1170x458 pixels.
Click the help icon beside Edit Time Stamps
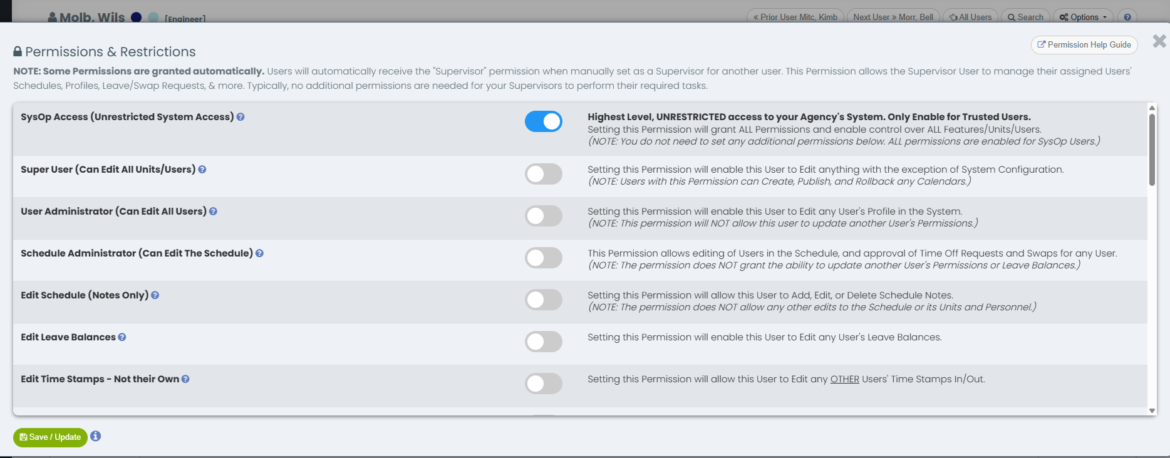(x=185, y=379)
